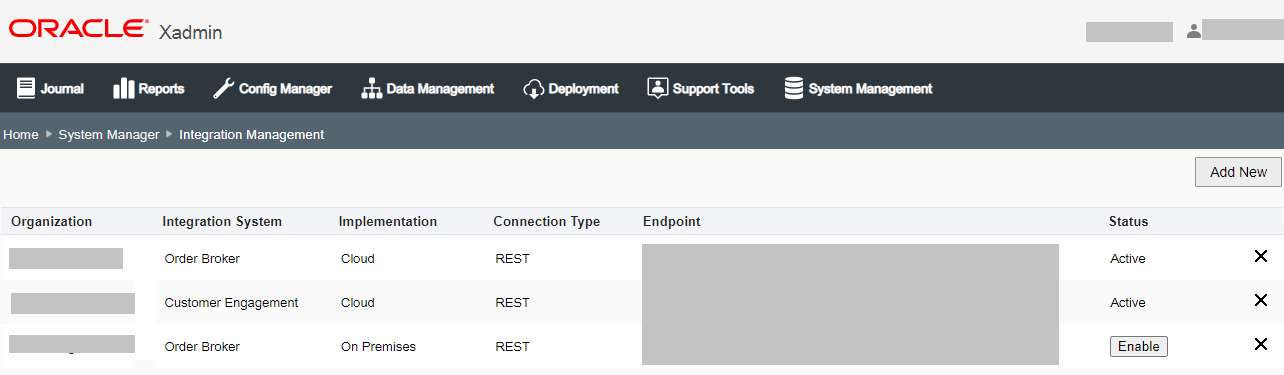Viewport: 1284px width, 375px height.
Task: Go to System Manager breadcrumb link
Action: 109,134
